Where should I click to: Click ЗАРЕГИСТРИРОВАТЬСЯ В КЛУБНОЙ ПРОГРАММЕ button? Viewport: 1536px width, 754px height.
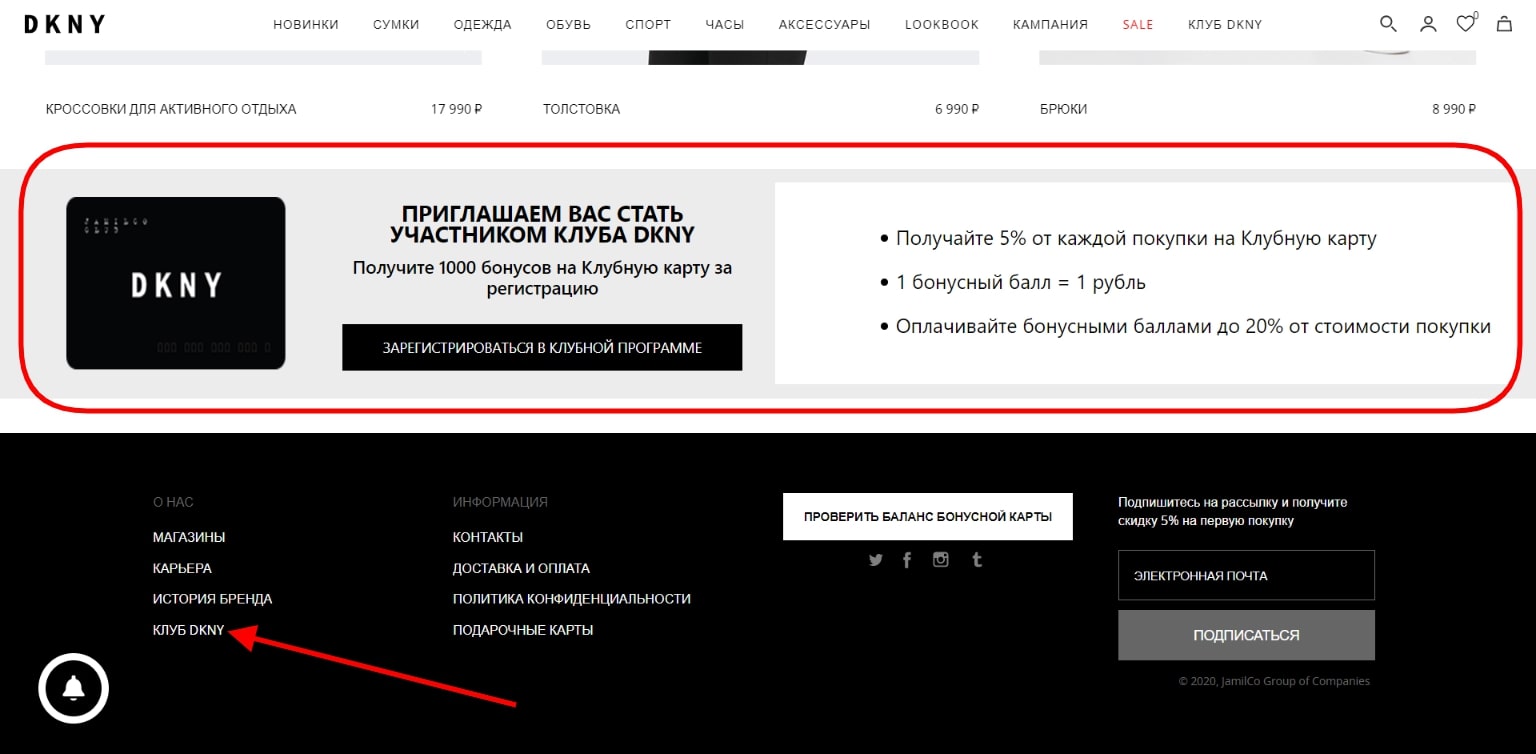coord(542,347)
